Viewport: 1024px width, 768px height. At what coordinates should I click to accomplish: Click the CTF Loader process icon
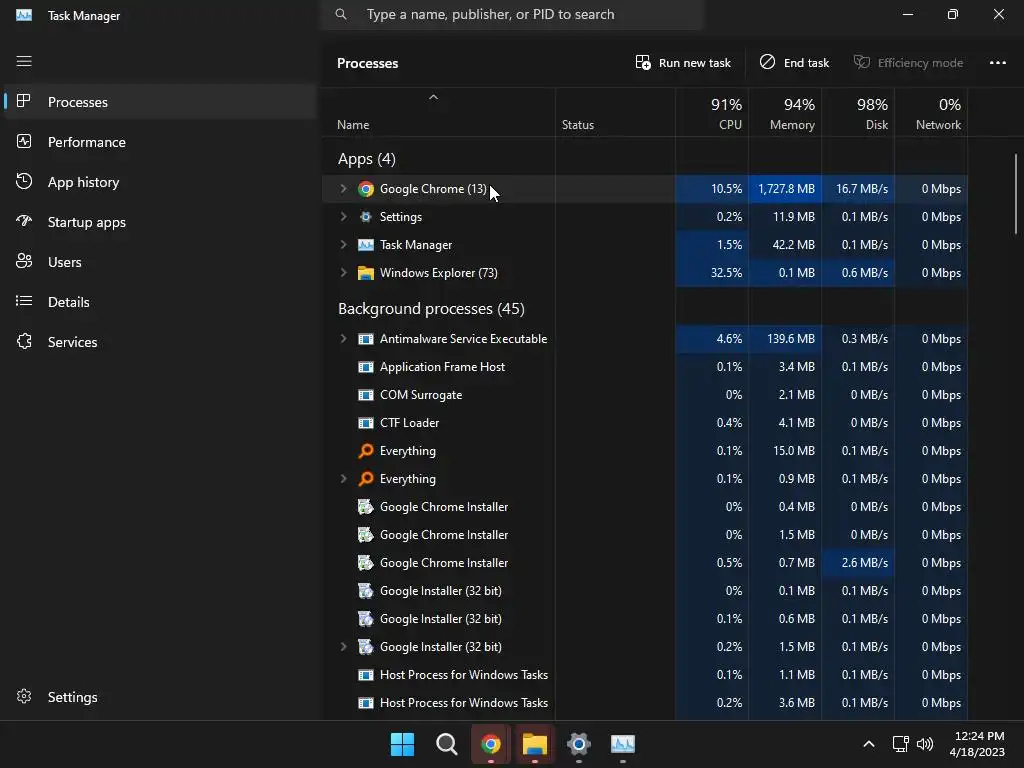(x=366, y=423)
